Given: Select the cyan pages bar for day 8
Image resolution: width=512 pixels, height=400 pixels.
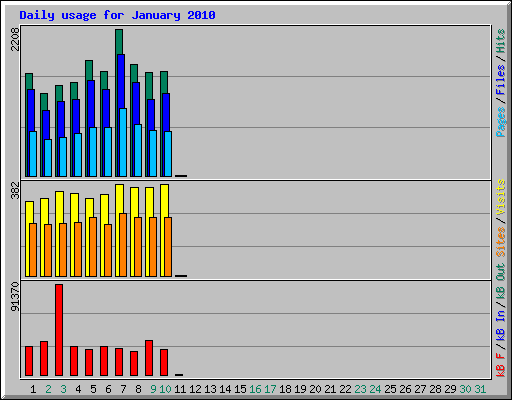Looking at the screenshot, I should pos(138,151).
